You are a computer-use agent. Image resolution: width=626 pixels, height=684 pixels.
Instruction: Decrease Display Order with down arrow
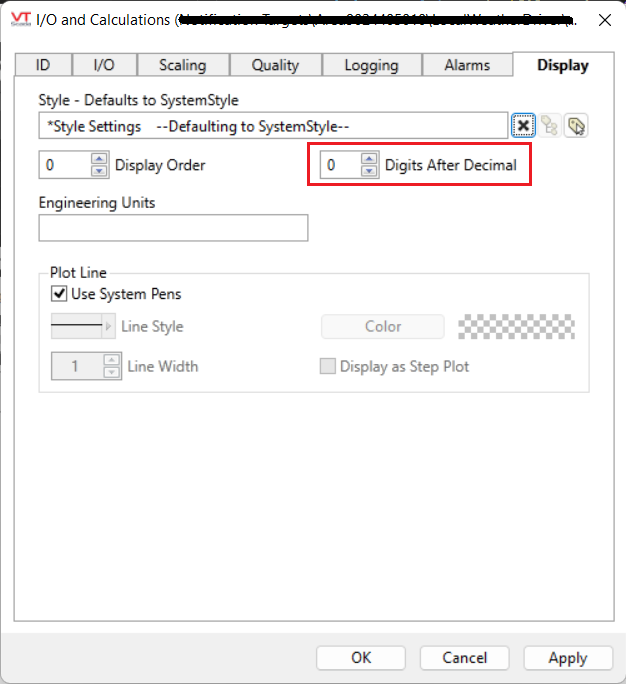[x=98, y=170]
